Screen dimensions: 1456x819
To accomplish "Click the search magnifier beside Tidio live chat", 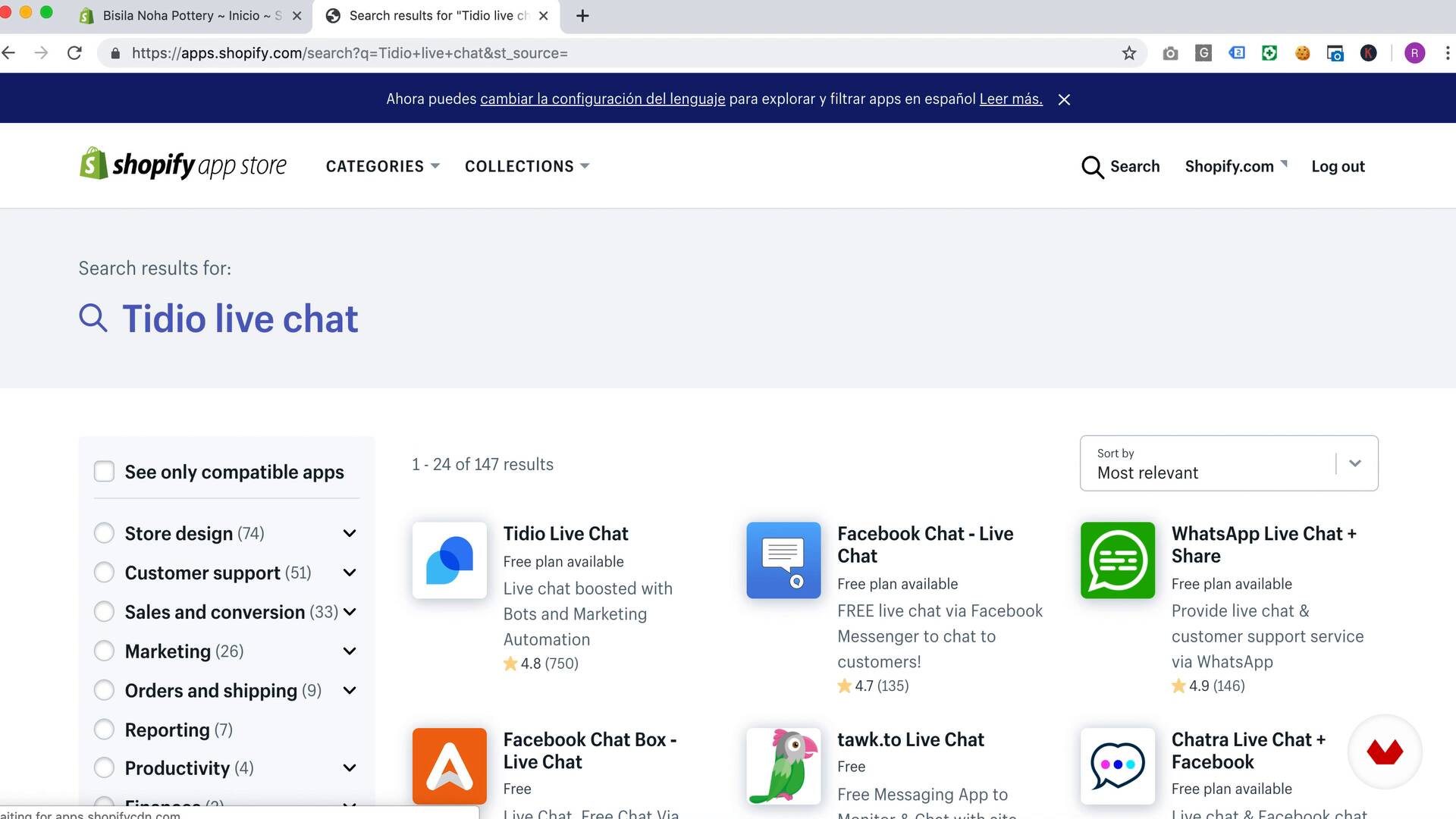I will tap(93, 318).
